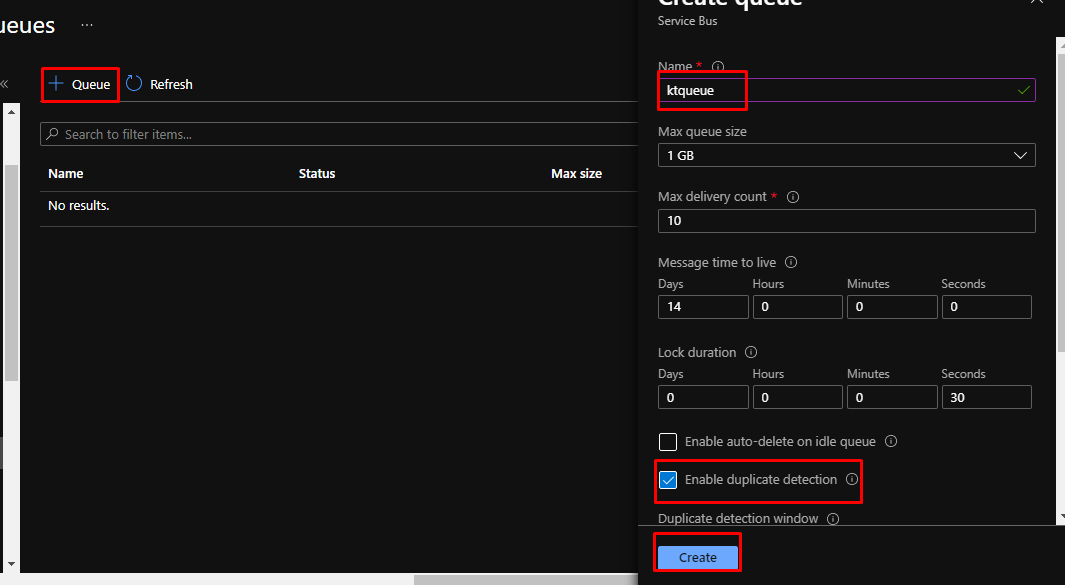Show info for Lock duration
Image resolution: width=1065 pixels, height=585 pixels.
click(751, 353)
